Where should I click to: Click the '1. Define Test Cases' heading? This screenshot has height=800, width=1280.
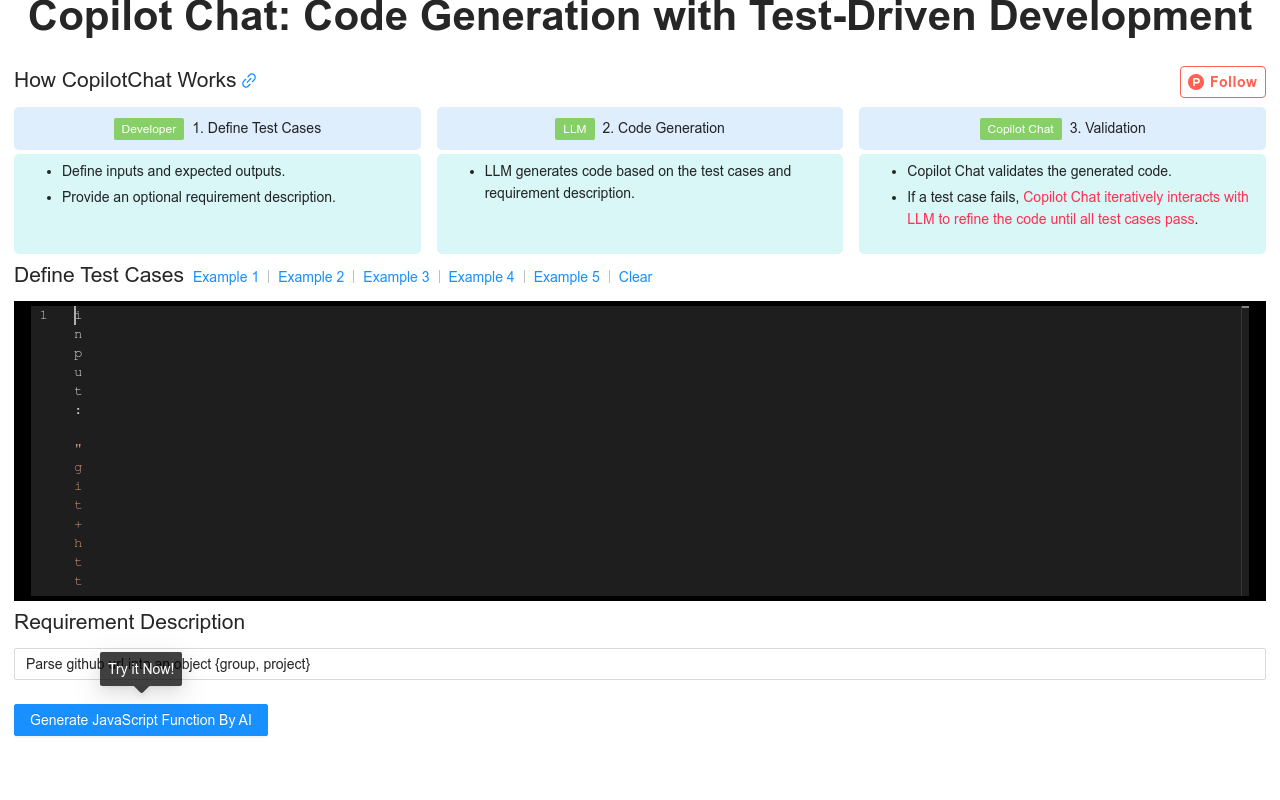tap(257, 128)
